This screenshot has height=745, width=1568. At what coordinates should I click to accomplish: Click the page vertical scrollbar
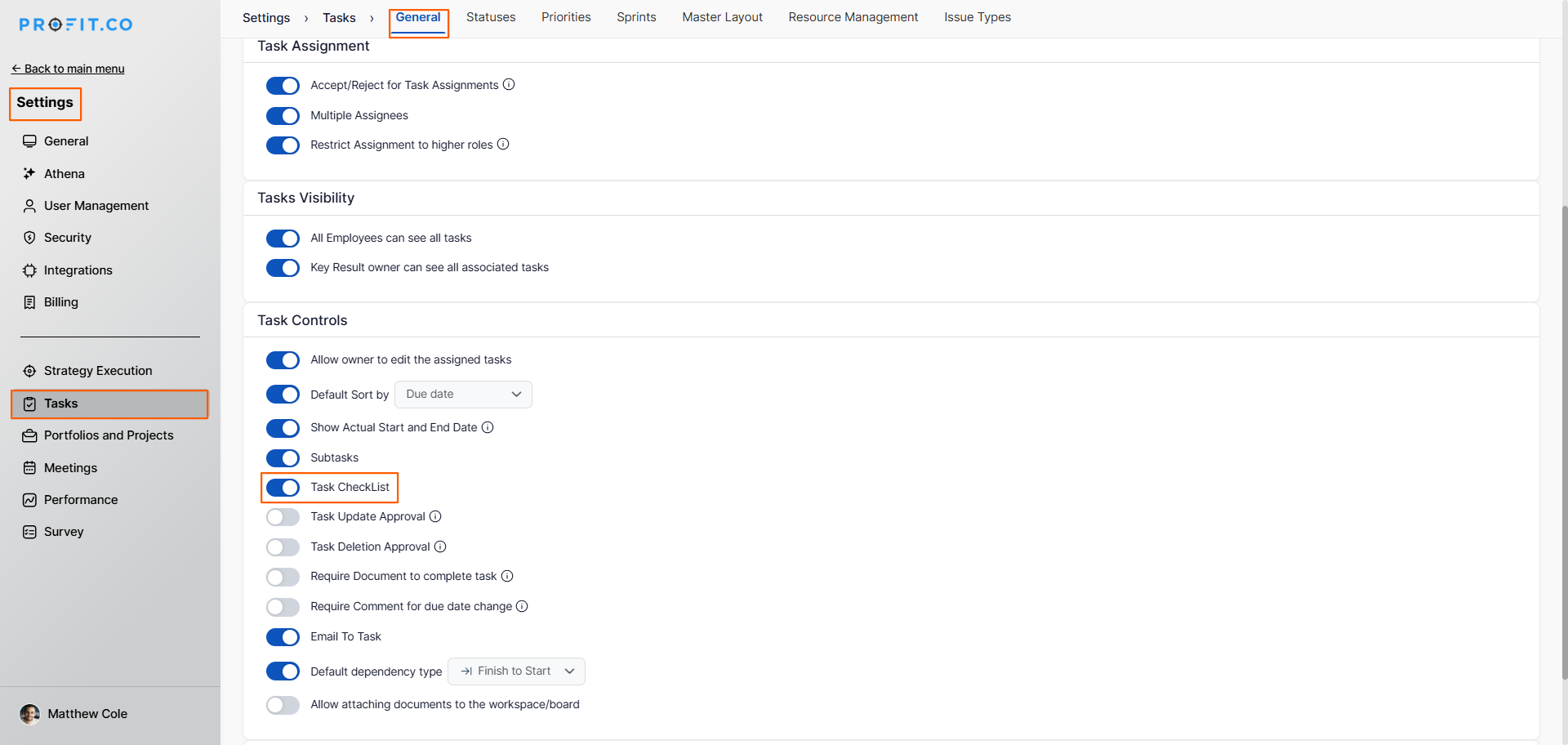click(x=1564, y=441)
